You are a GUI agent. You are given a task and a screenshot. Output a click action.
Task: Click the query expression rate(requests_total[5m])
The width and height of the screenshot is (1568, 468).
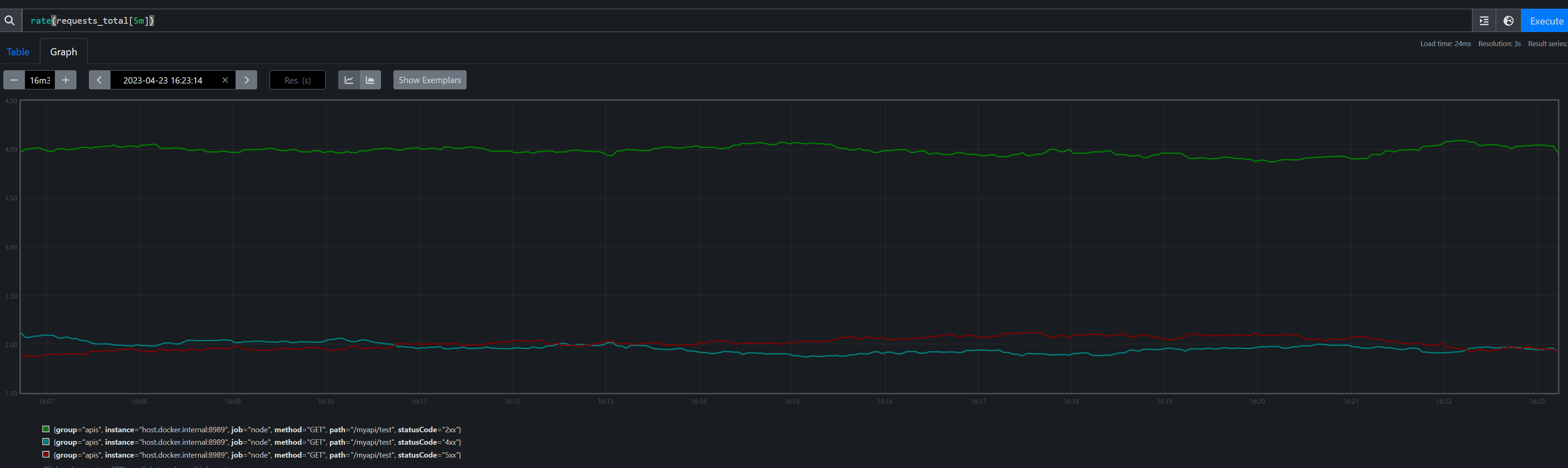point(93,21)
